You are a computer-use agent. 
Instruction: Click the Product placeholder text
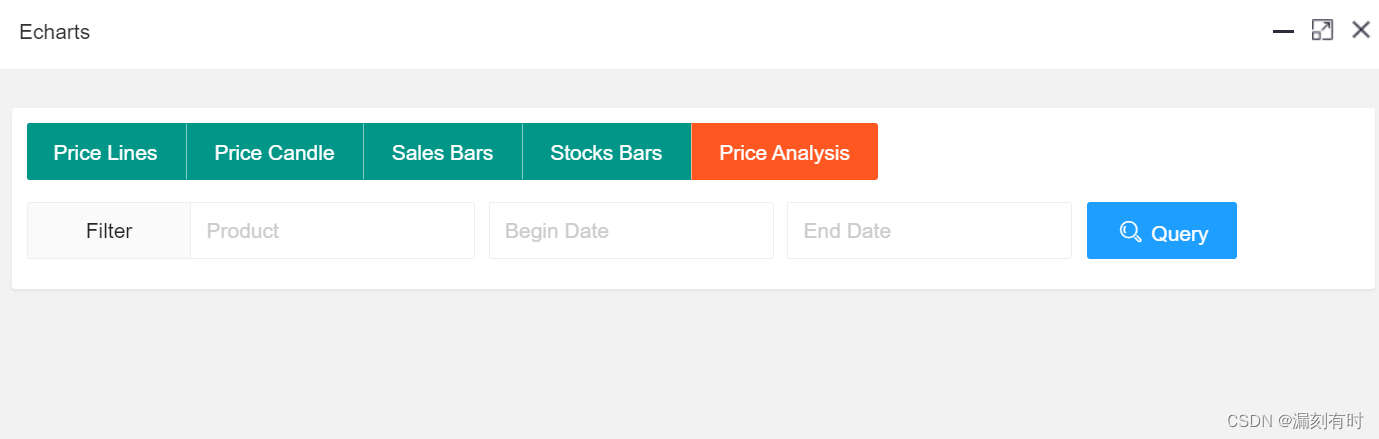243,231
